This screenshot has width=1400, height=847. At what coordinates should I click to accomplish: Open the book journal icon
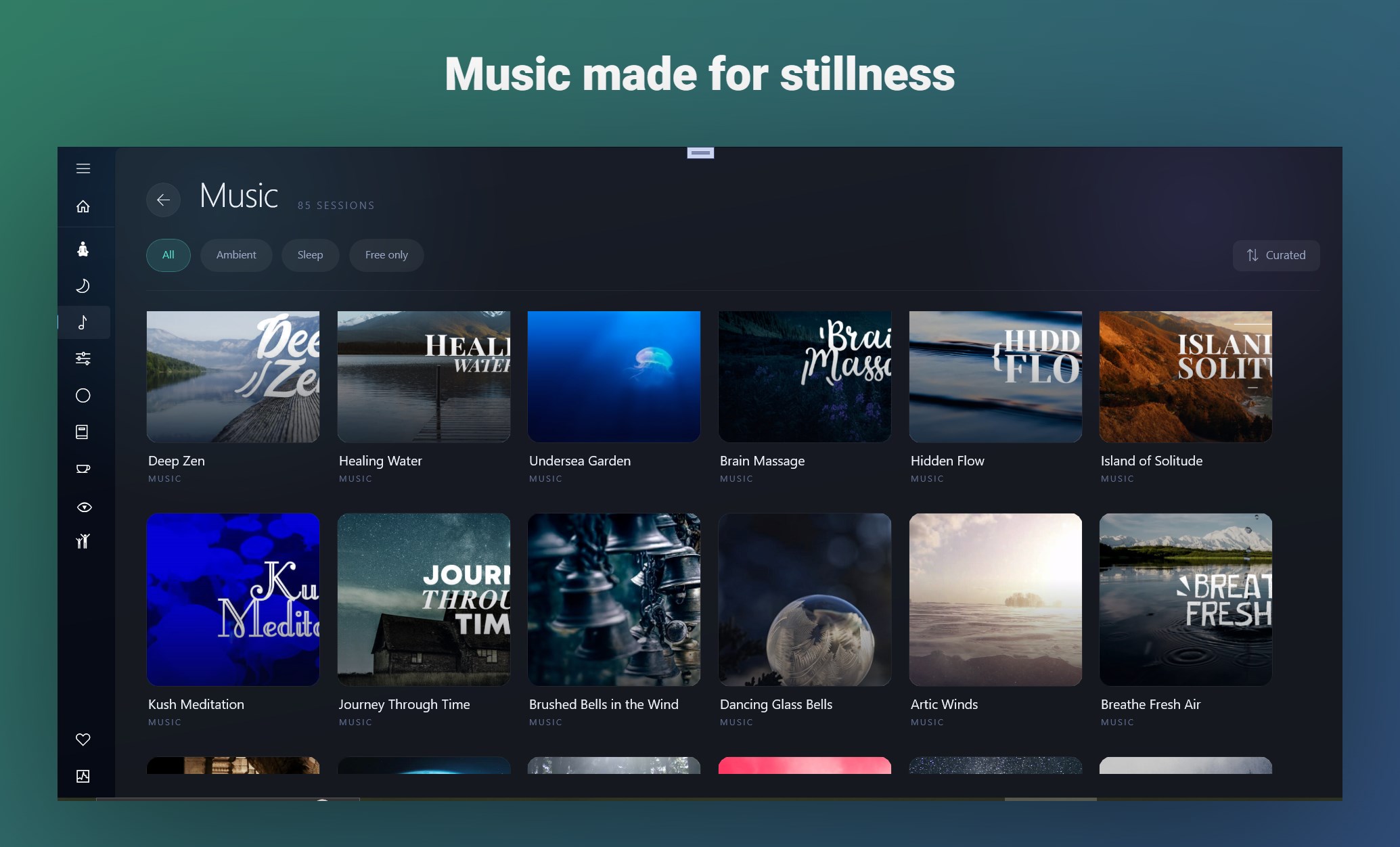click(82, 432)
